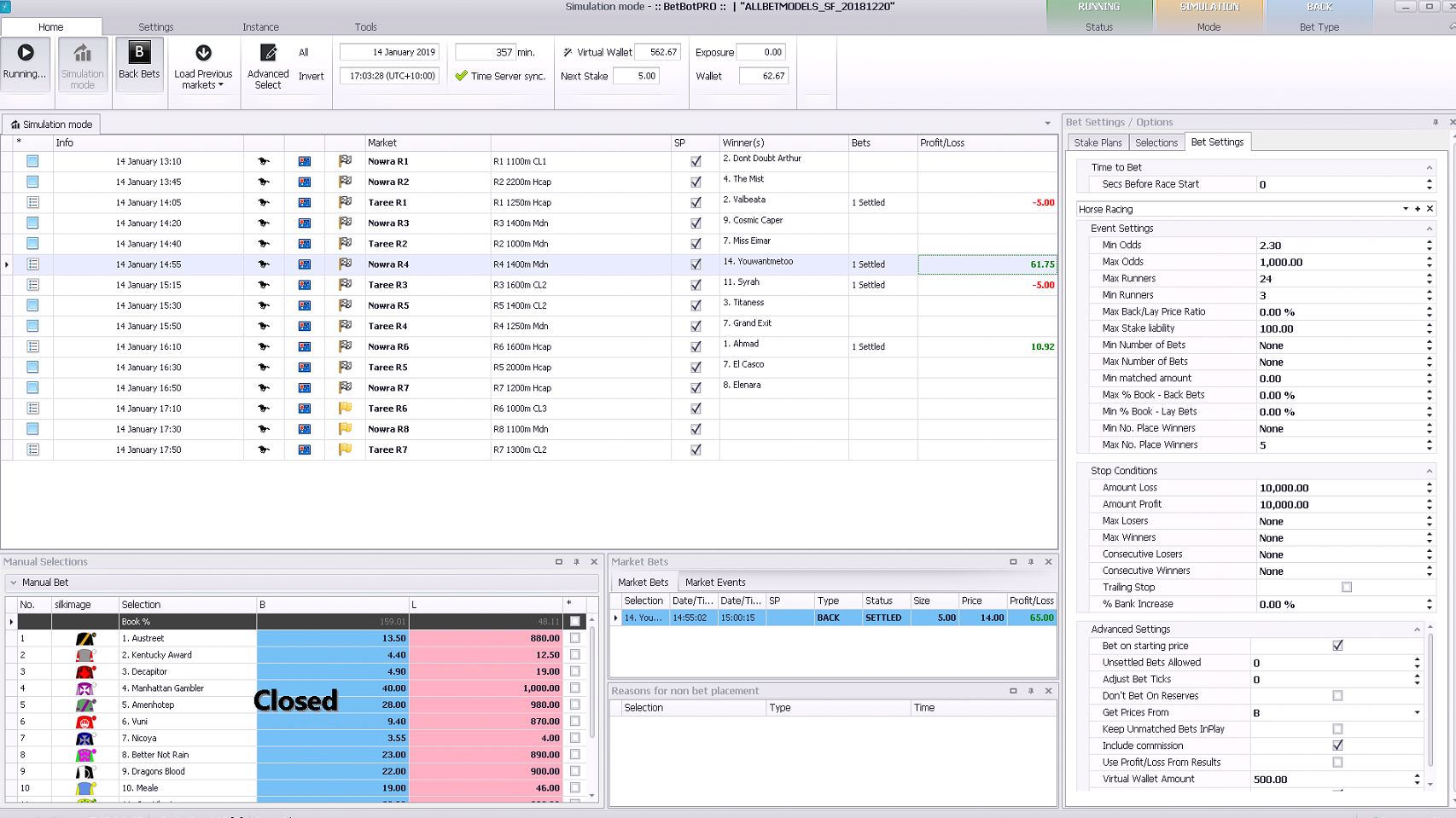Collapse the Event Settings section

[1430, 229]
